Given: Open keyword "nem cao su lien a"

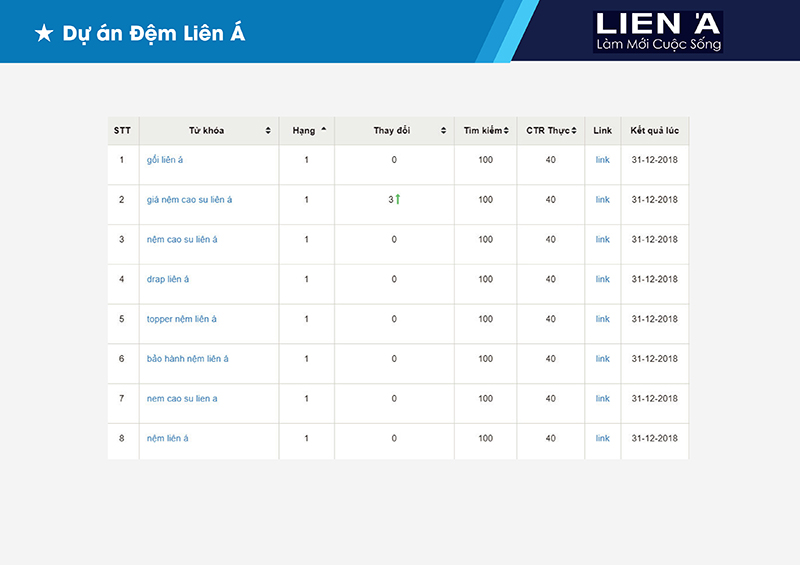Looking at the screenshot, I should pyautogui.click(x=182, y=399).
